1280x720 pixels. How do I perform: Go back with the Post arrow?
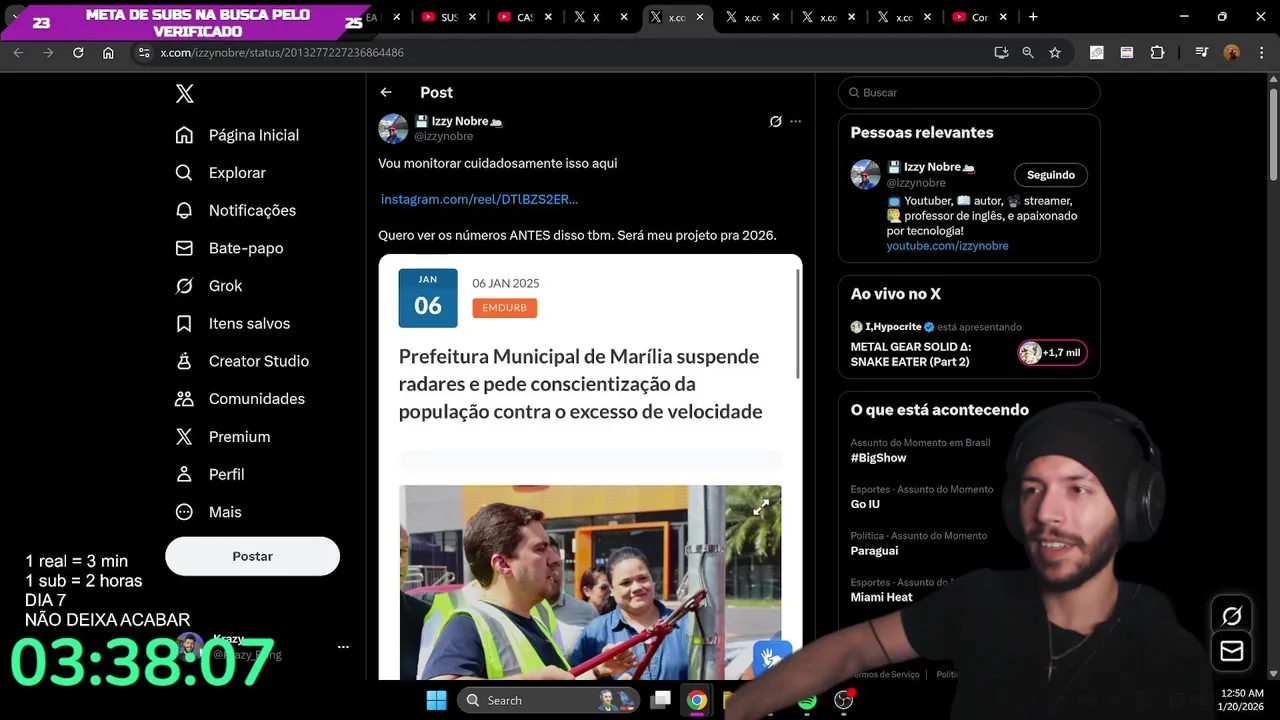click(386, 92)
